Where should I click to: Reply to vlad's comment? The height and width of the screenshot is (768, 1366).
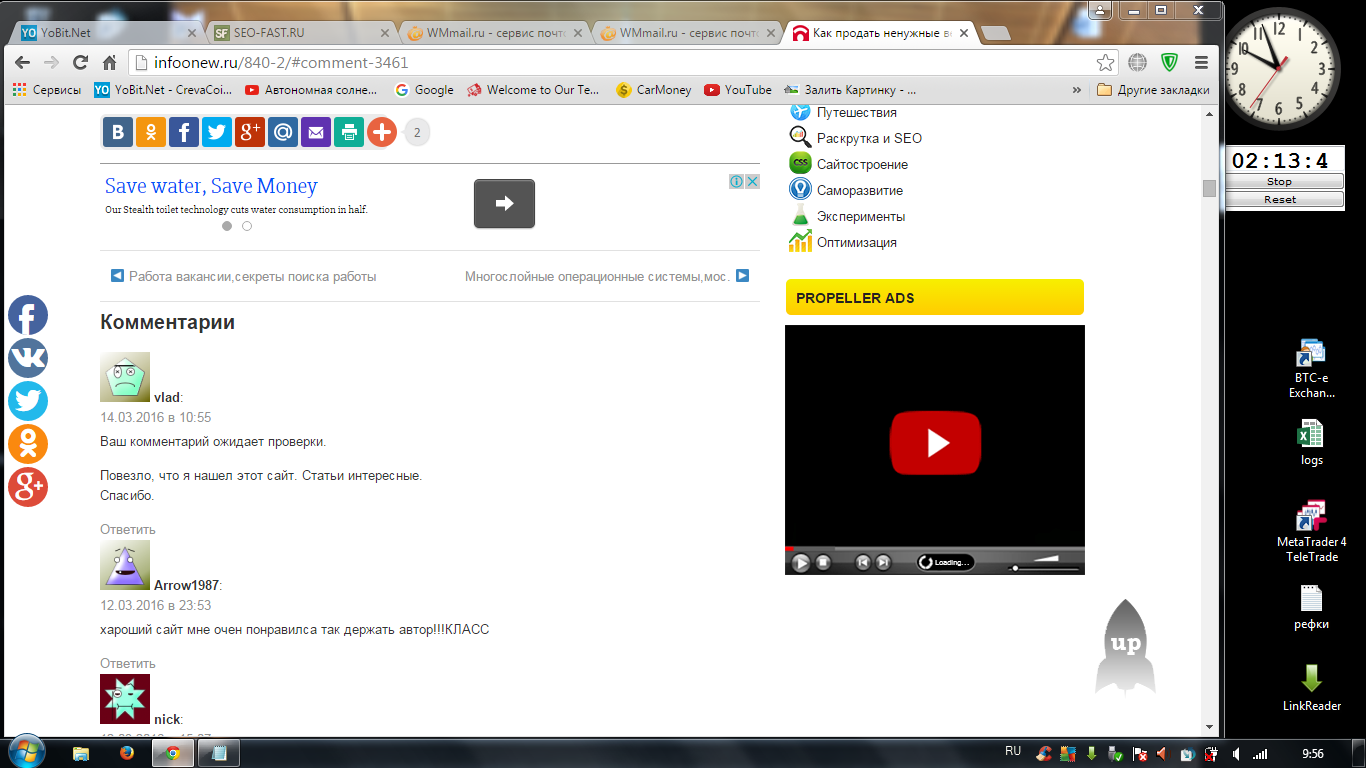click(128, 529)
